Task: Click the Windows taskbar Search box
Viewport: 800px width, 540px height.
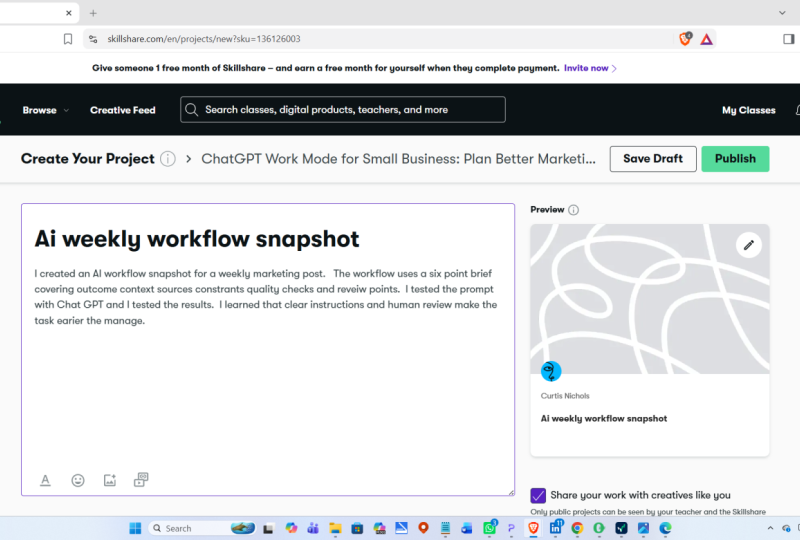Action: [202, 528]
